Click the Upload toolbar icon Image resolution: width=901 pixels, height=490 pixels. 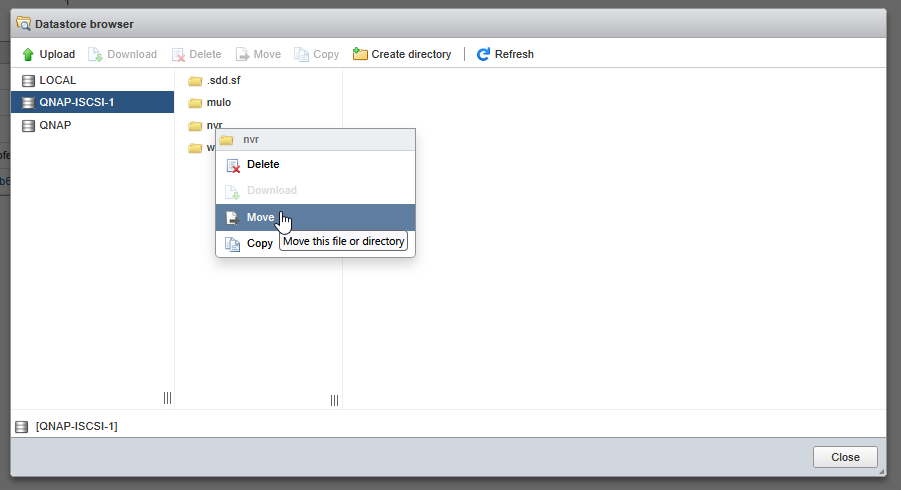(x=28, y=54)
